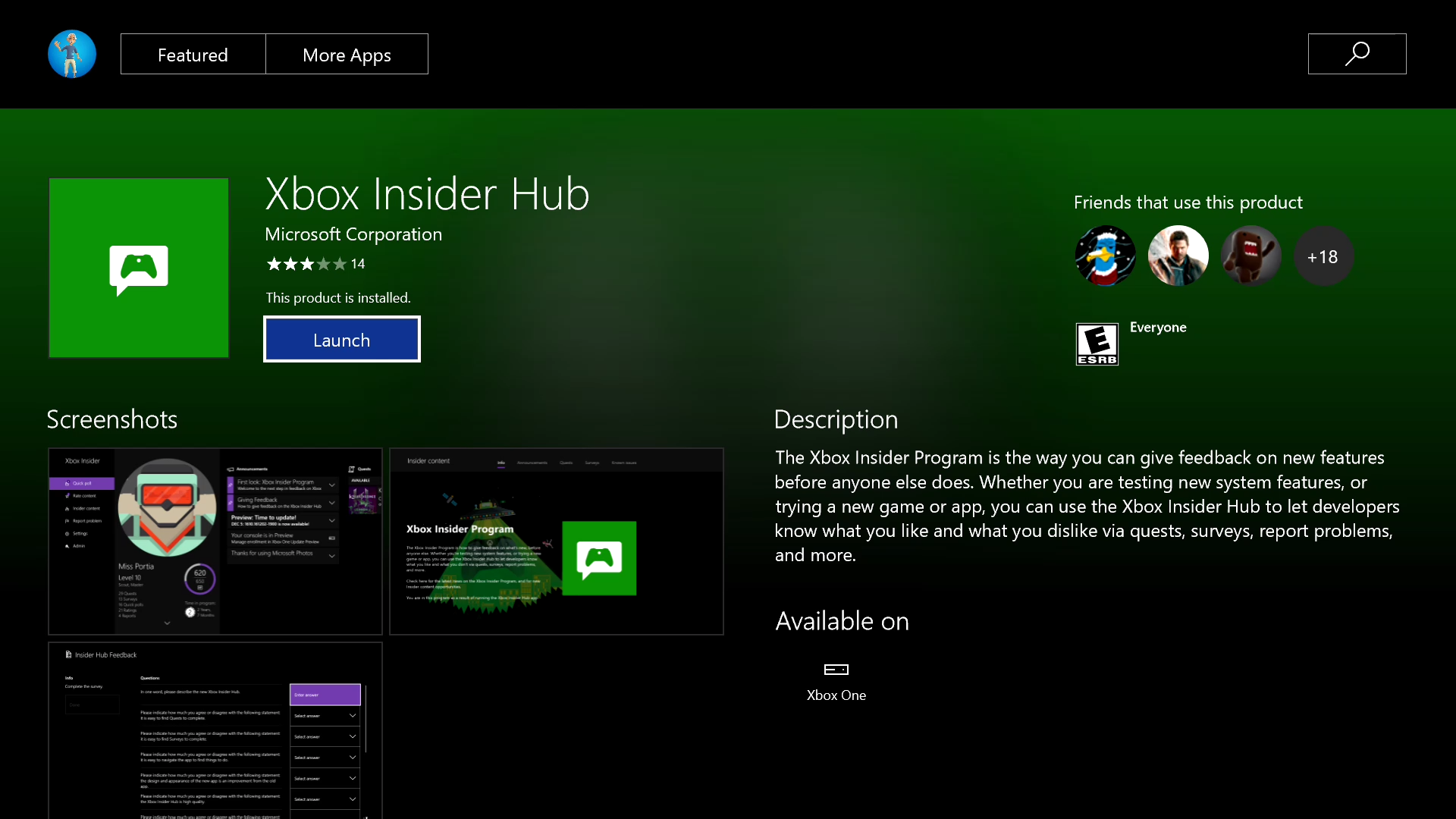Click the star rating row
Screen dimensions: 1456x819
(315, 264)
